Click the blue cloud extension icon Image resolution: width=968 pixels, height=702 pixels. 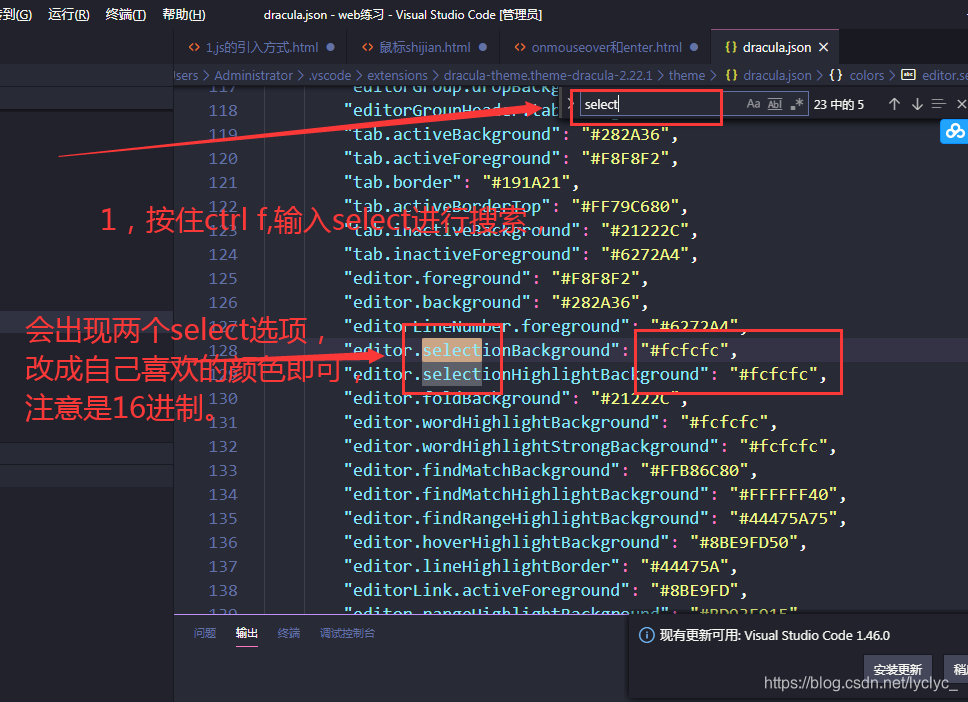pyautogui.click(x=954, y=132)
